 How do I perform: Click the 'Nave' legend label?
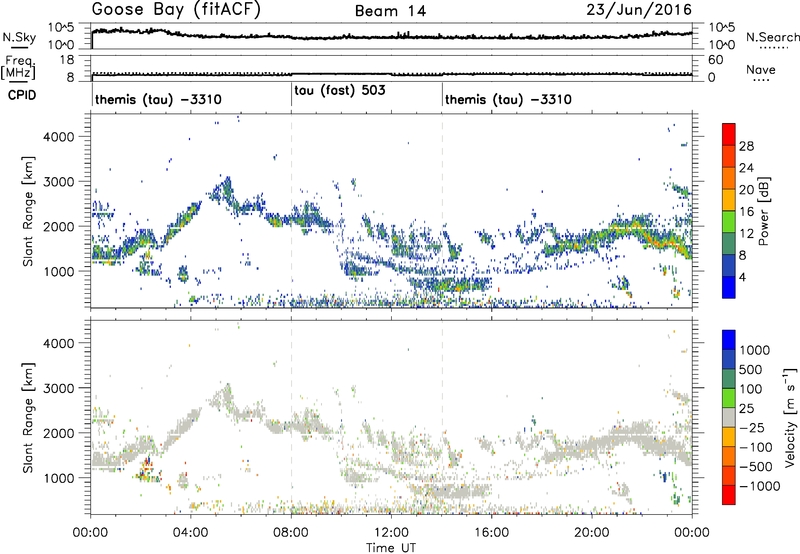[761, 69]
